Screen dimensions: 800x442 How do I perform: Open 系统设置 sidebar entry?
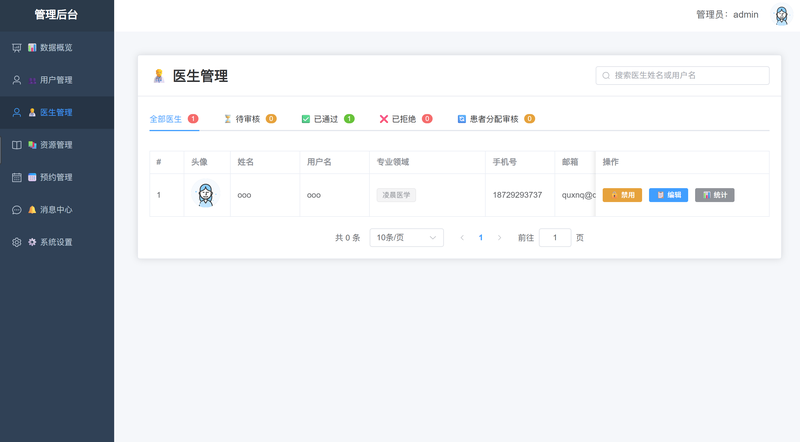[x=57, y=242]
